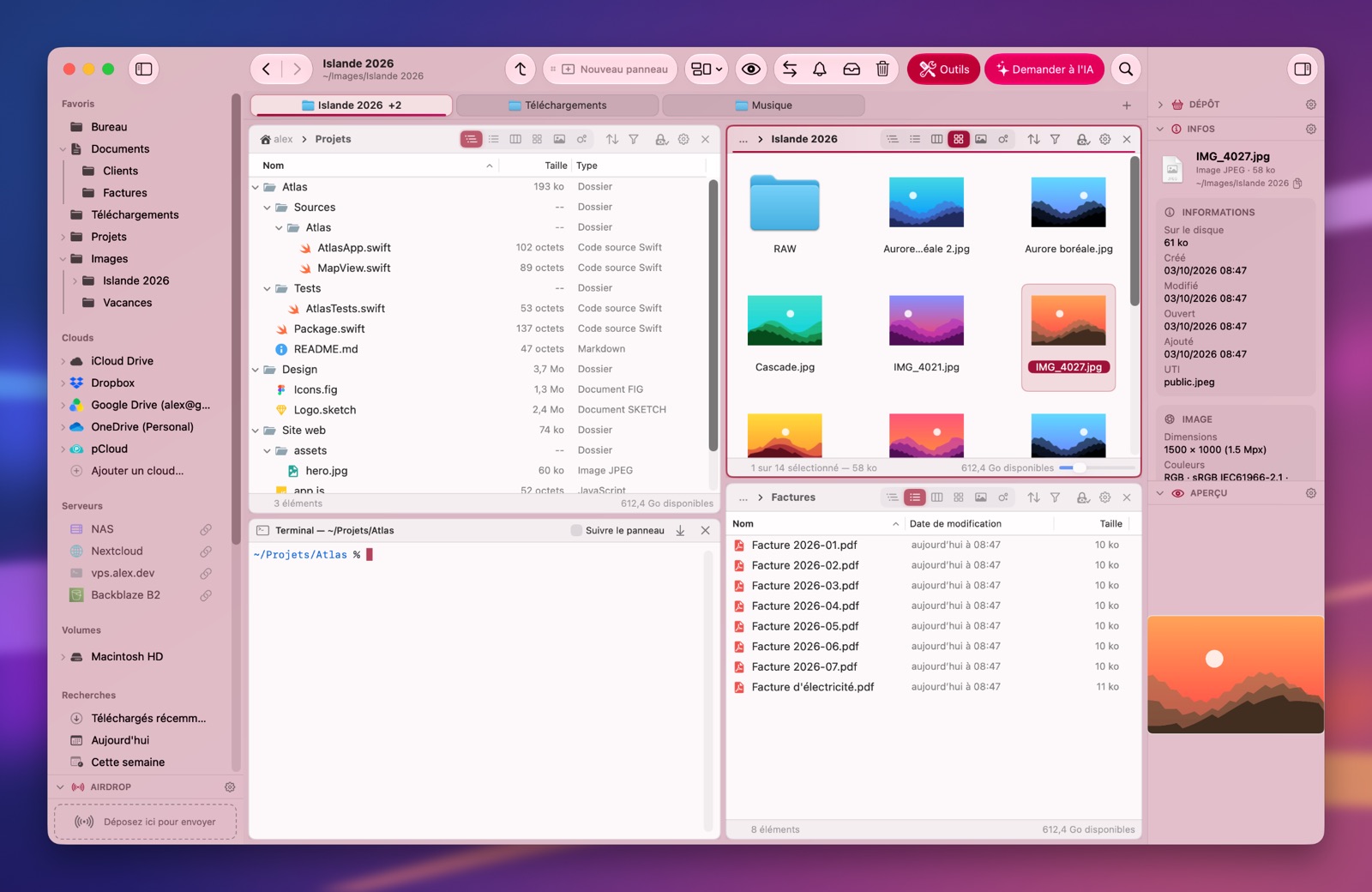Open search with the magnifying glass

pos(1126,69)
